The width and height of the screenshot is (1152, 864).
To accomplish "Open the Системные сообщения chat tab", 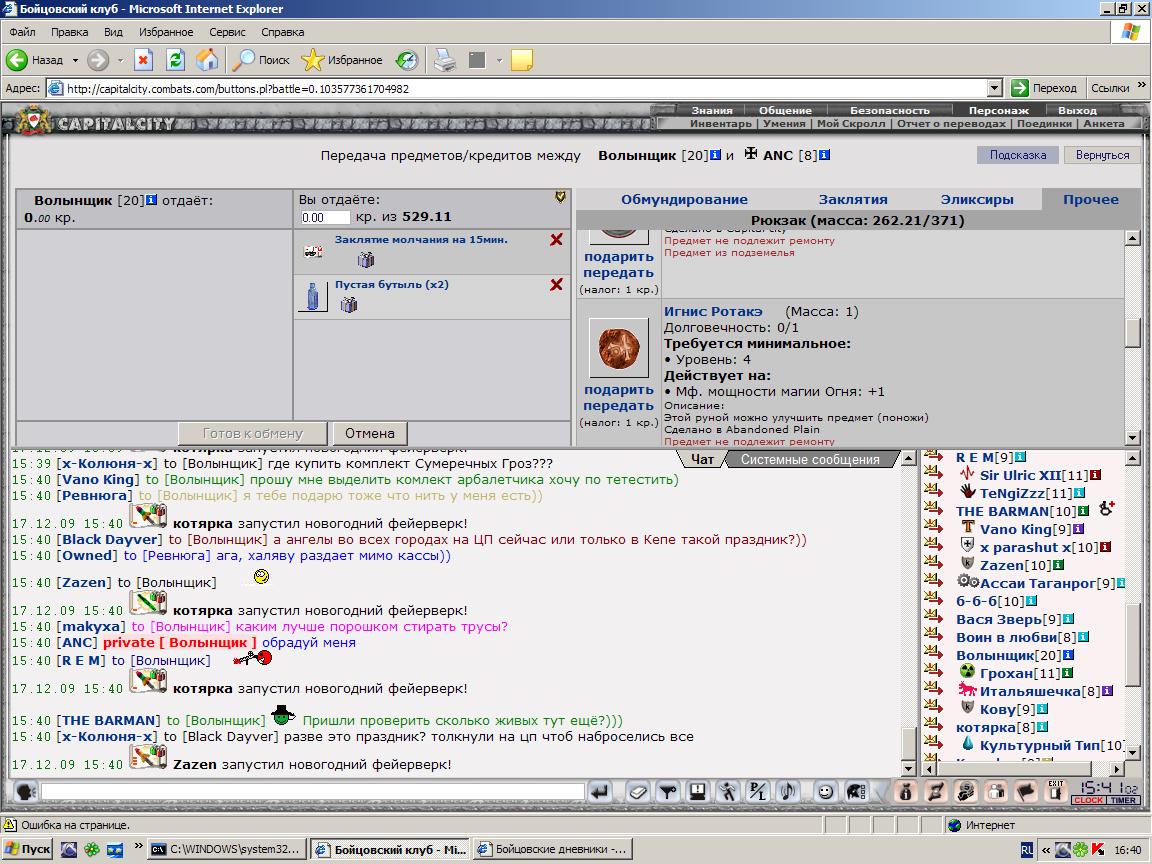I will point(810,459).
